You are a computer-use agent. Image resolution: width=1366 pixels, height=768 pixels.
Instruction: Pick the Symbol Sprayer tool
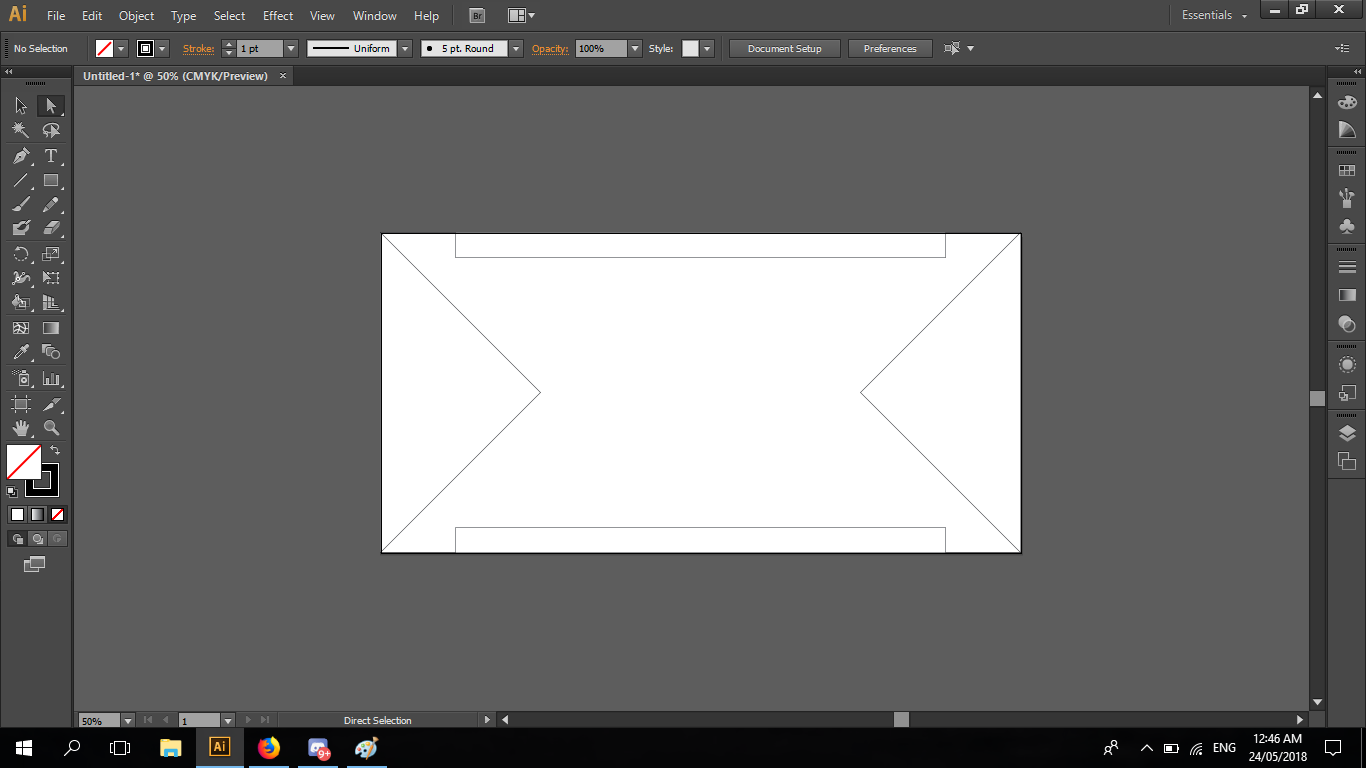coord(21,379)
